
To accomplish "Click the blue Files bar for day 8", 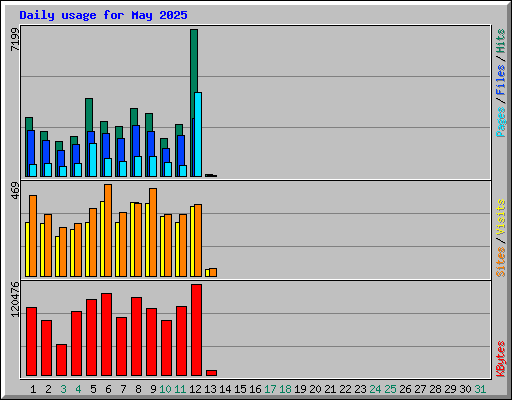I will click(136, 141).
